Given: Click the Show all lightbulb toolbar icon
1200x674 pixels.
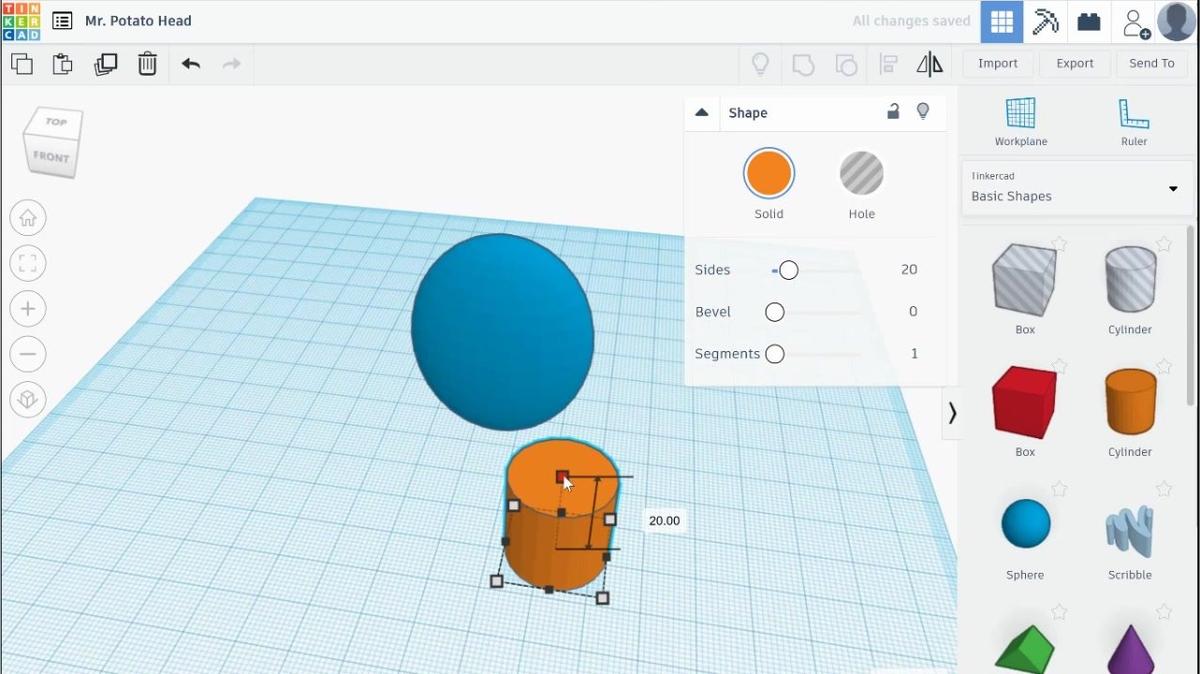Looking at the screenshot, I should (760, 64).
